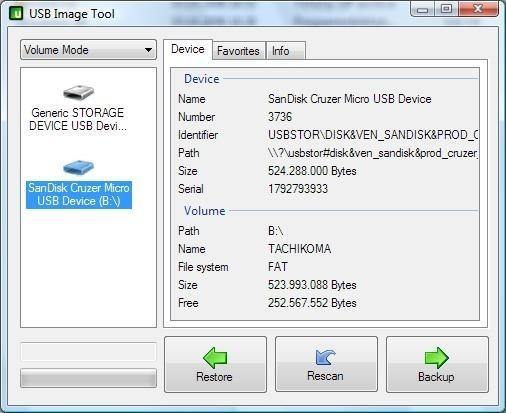506x413 pixels.
Task: Click the gray progress bar at bottom left
Action: pos(88,378)
